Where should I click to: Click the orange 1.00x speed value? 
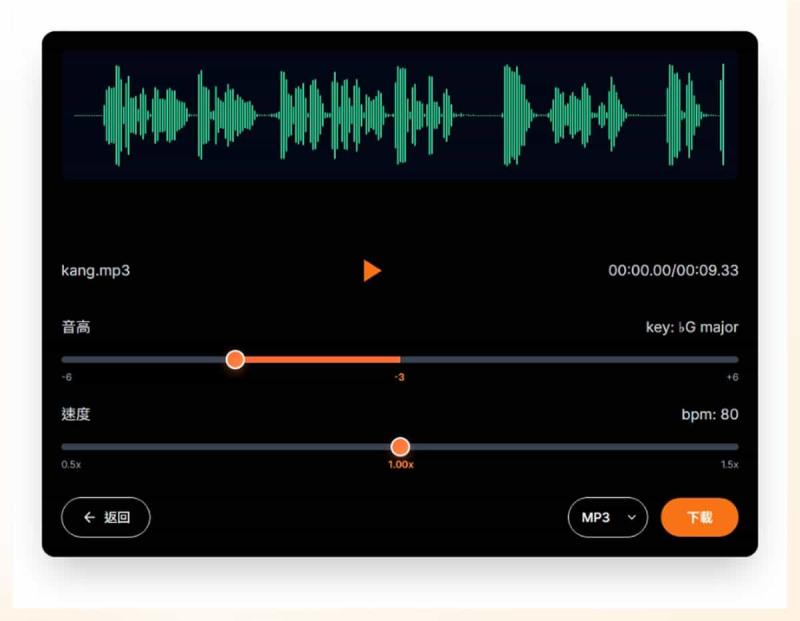click(401, 464)
